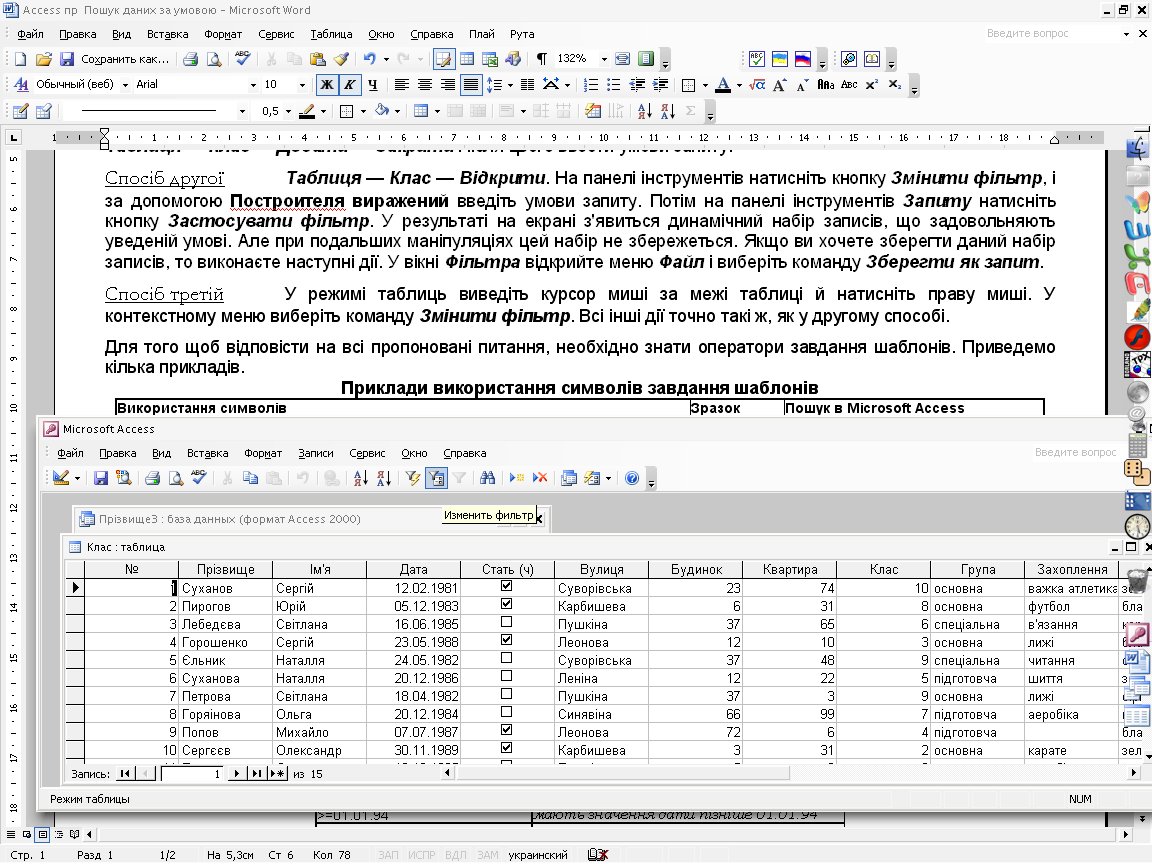Toggle Стать checkbox for Попов row

(x=506, y=730)
